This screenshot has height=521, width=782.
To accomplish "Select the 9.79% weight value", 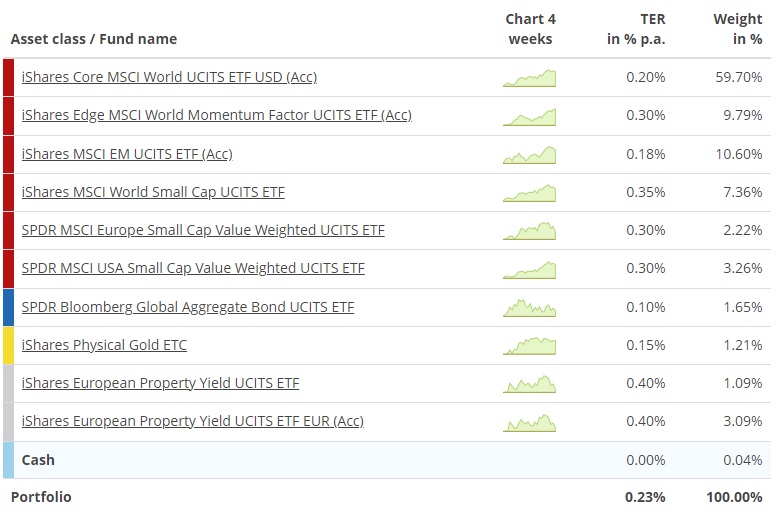I will 743,115.
